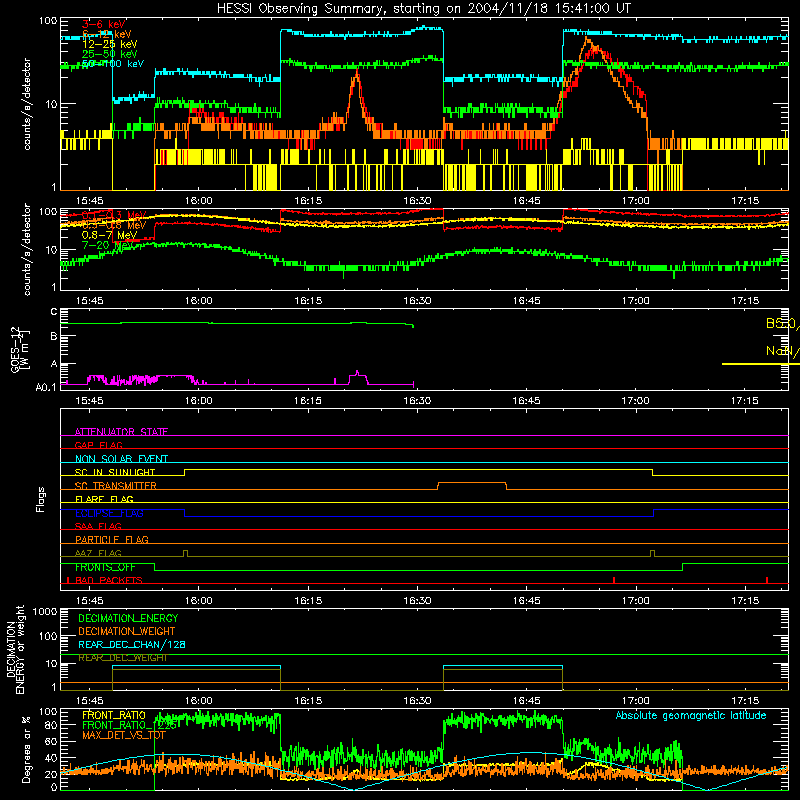Click the "C" GOES class axis label

[x=54, y=312]
